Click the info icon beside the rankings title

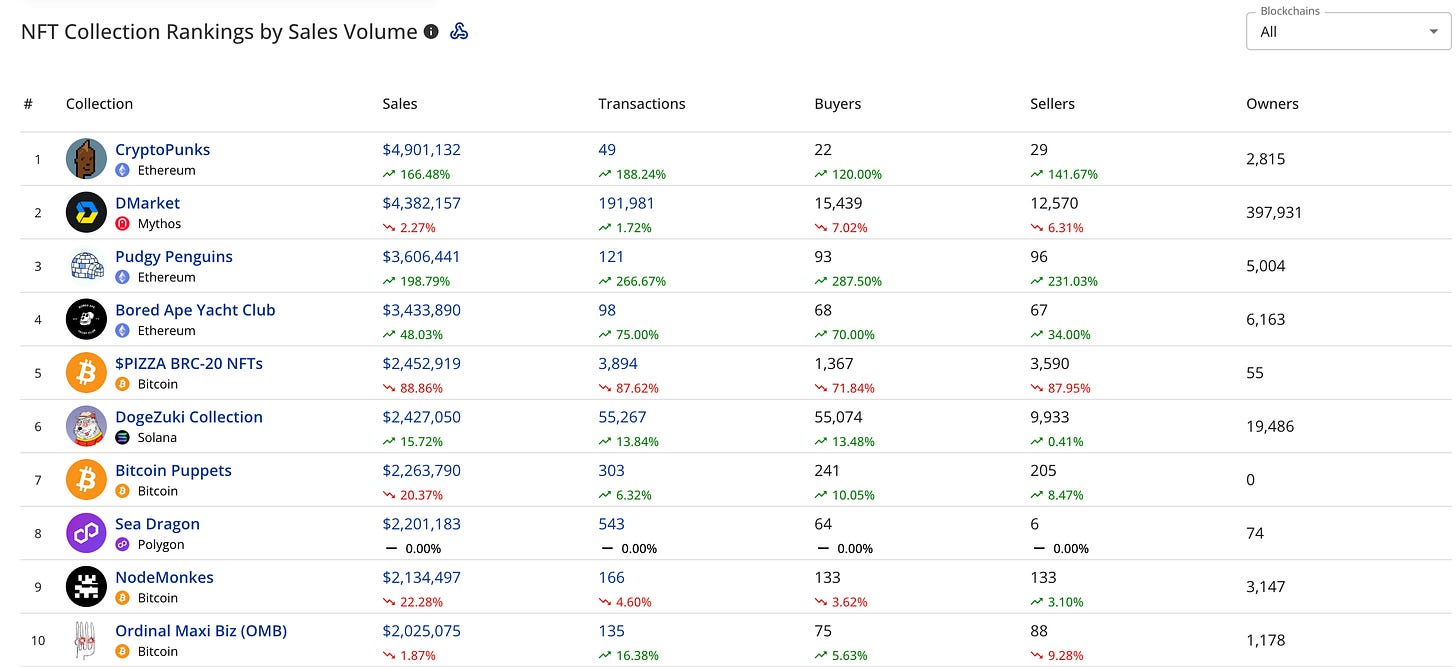click(431, 32)
